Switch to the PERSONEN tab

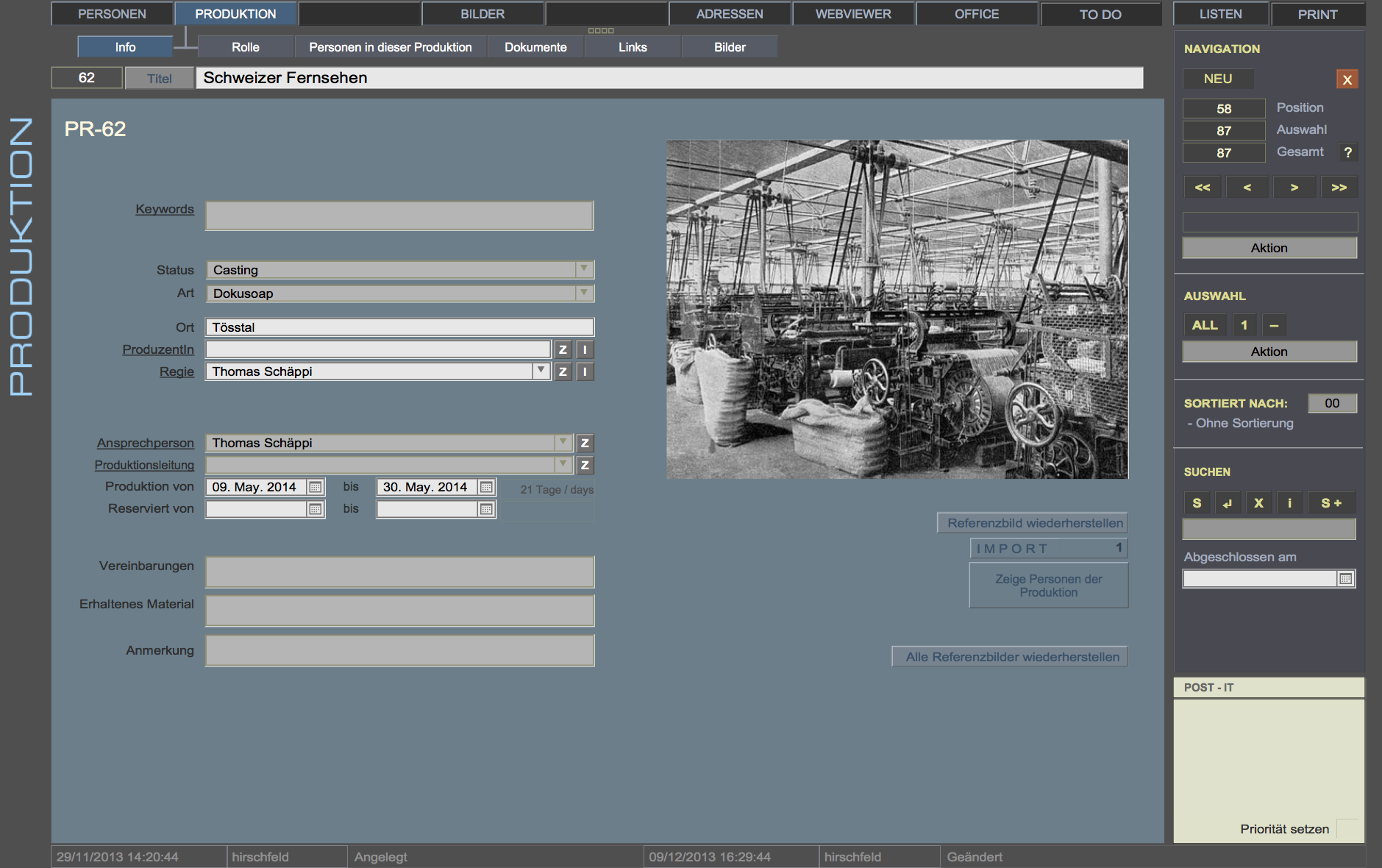112,14
